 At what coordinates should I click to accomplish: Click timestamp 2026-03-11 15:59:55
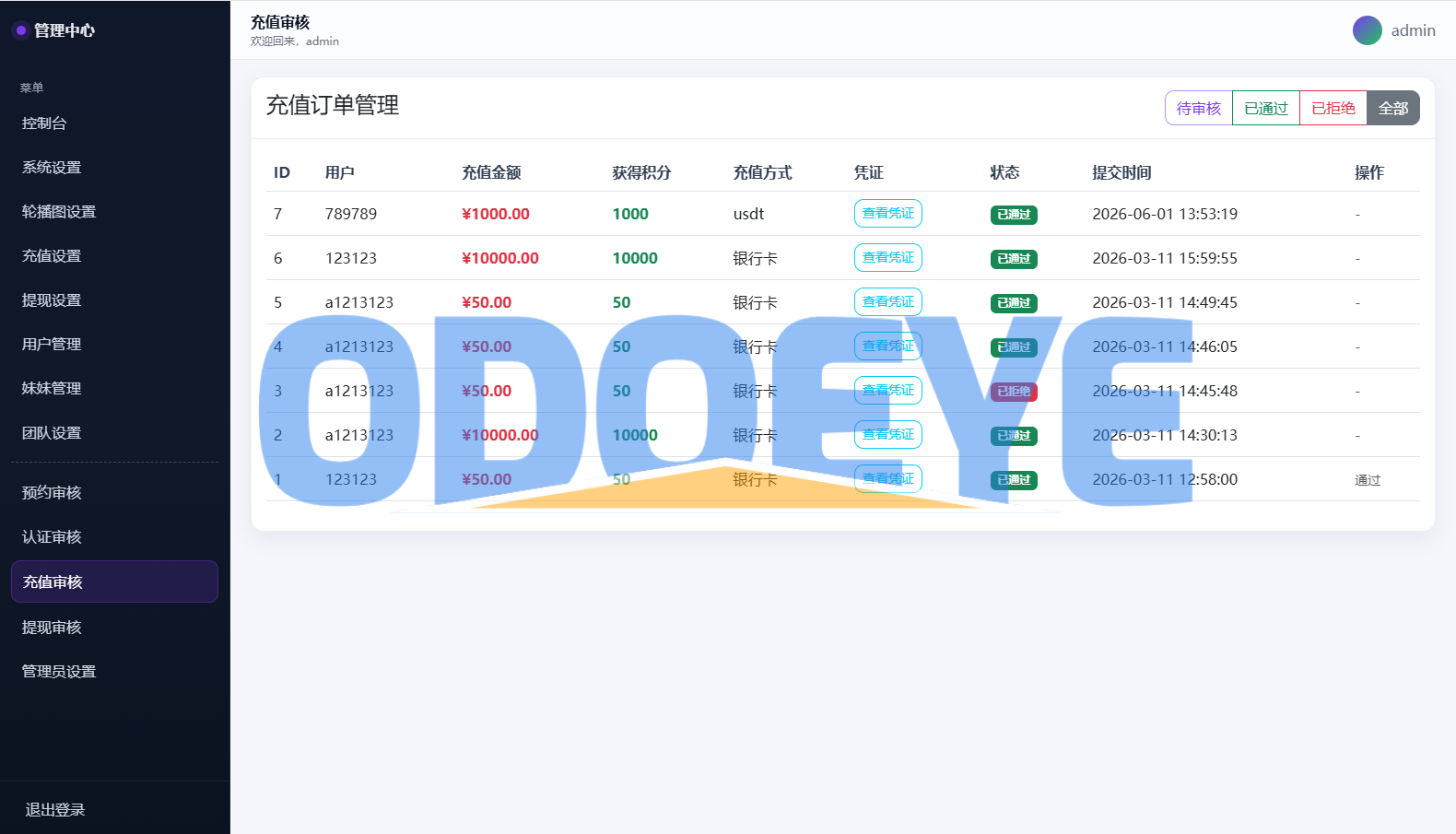[1165, 258]
